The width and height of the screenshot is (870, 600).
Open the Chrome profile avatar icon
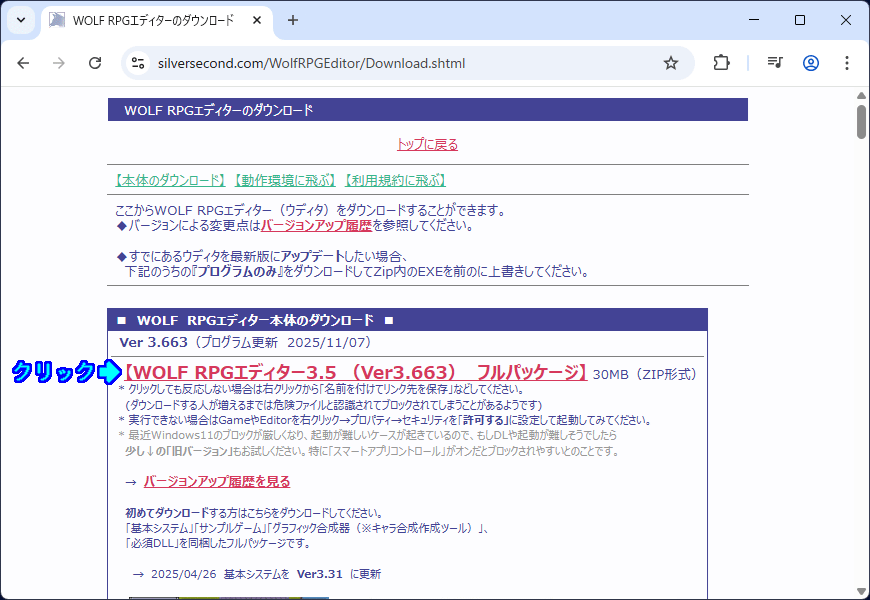point(811,63)
